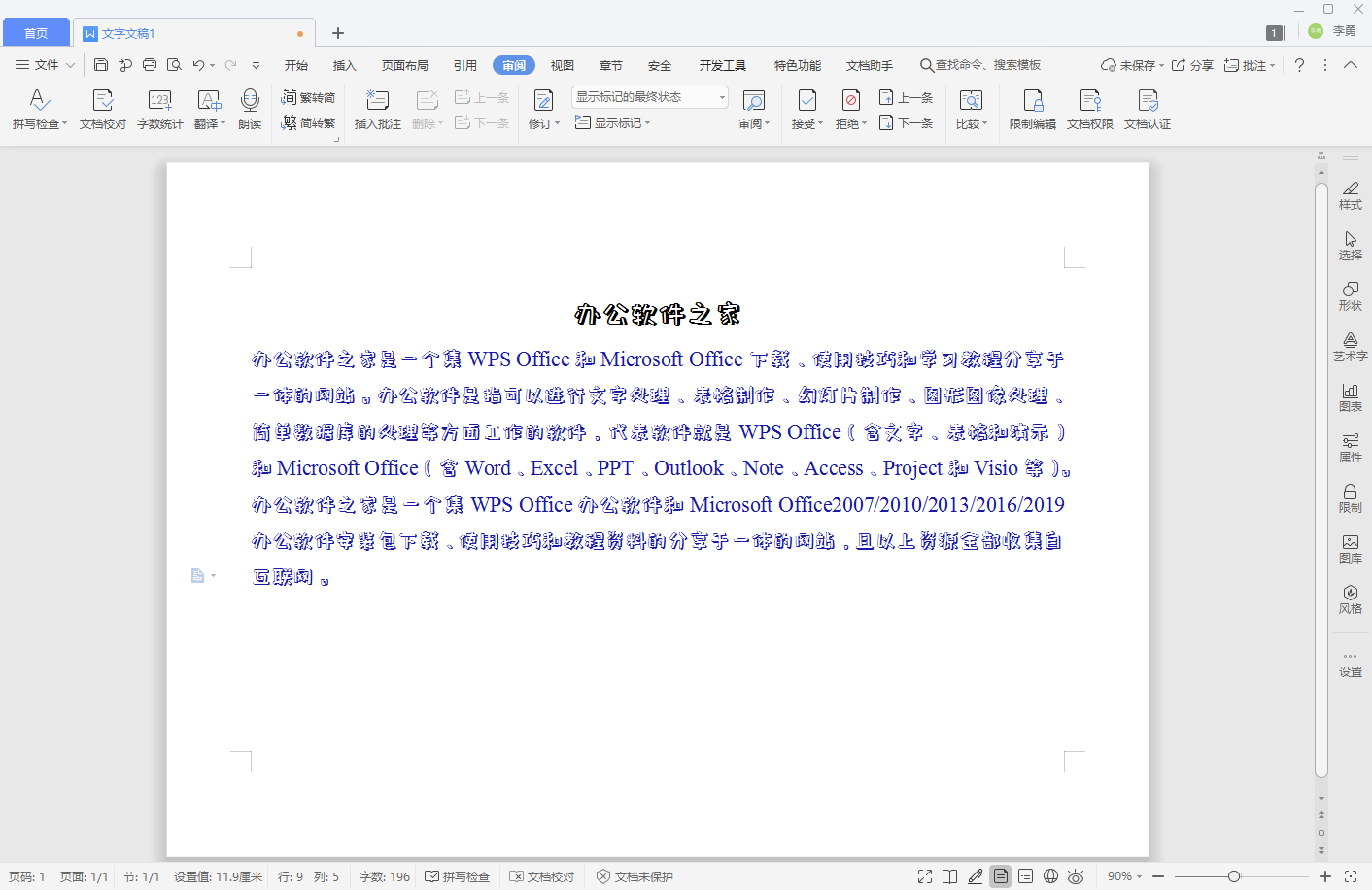Switch to the Insert (插入) ribbon tab
Image resolution: width=1372 pixels, height=890 pixels.
click(345, 65)
